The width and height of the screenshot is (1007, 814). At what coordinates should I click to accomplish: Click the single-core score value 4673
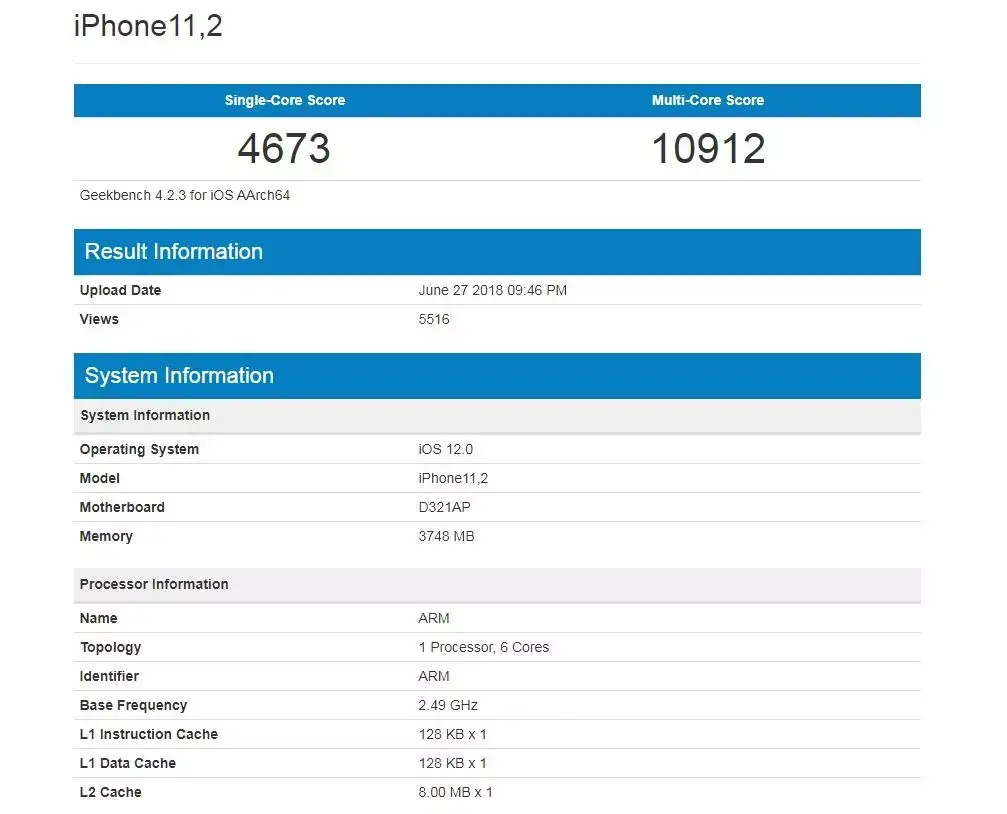284,148
